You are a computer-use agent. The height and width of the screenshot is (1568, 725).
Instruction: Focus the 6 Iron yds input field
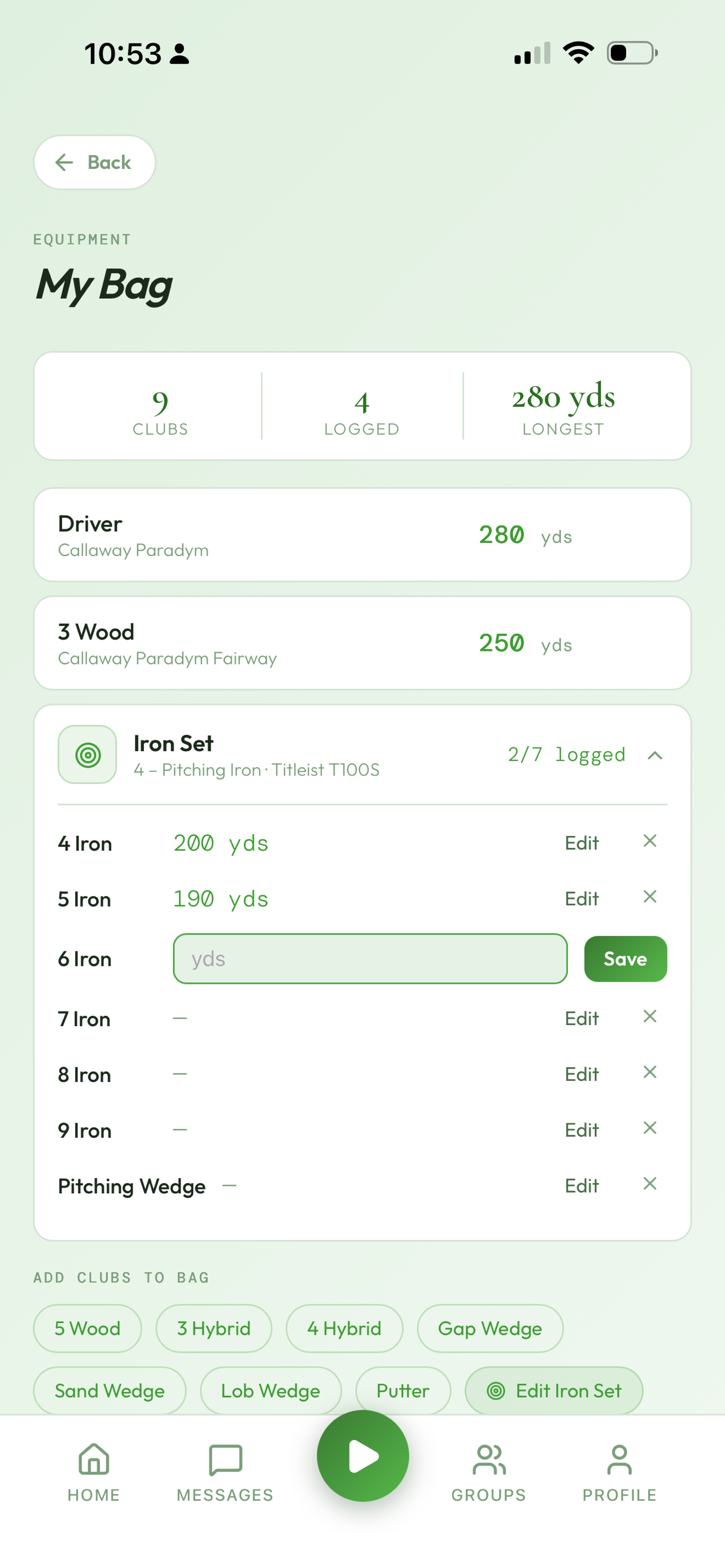tap(370, 959)
